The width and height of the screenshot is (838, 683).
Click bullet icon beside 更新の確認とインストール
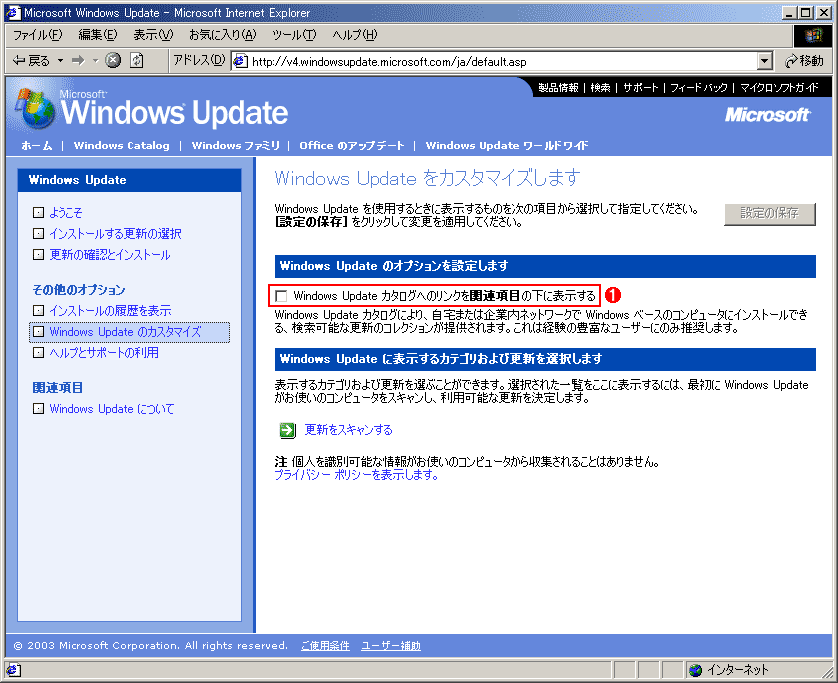pos(38,255)
